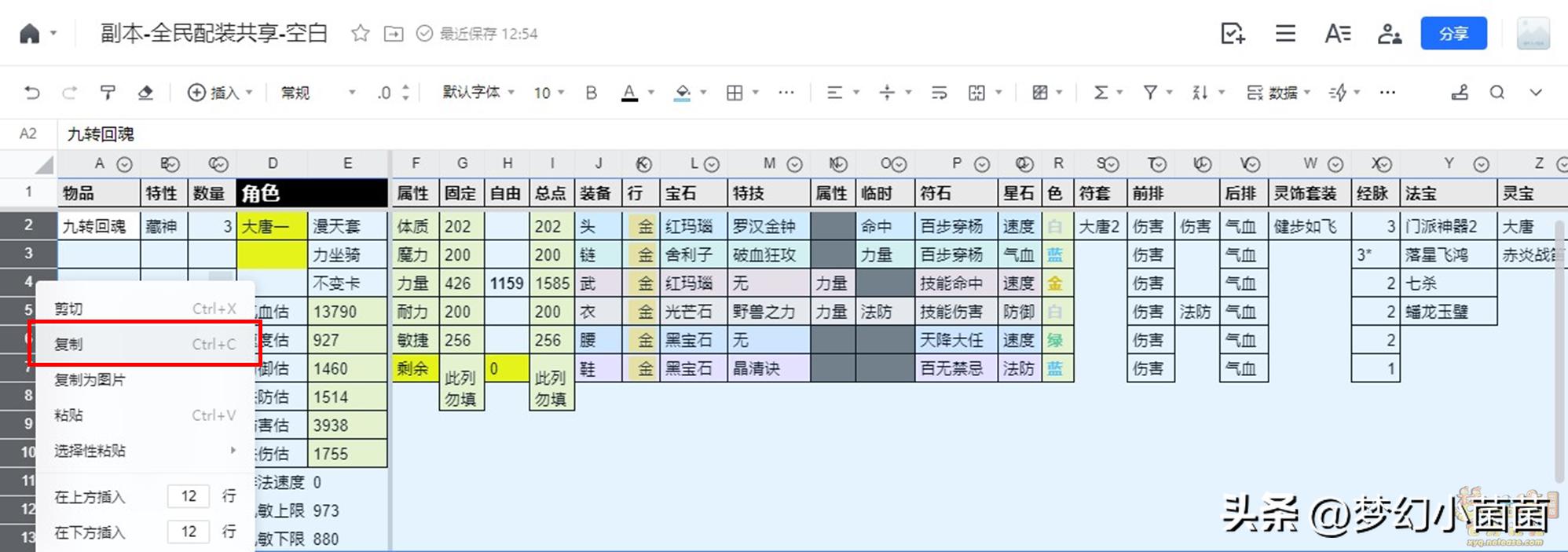Select the black header cell 角色
The width and height of the screenshot is (1568, 552).
(x=313, y=193)
